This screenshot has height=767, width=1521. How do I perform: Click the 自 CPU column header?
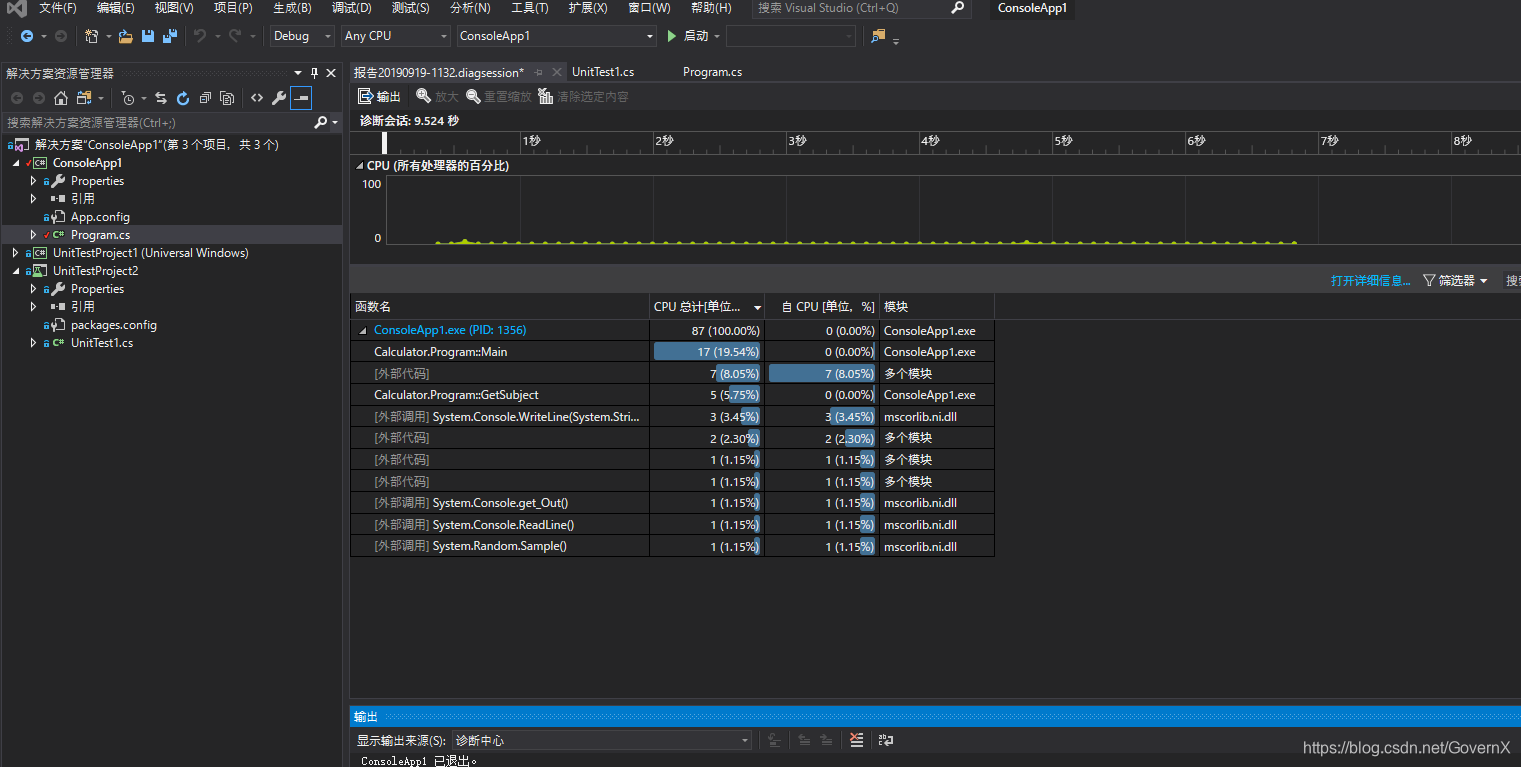point(822,307)
